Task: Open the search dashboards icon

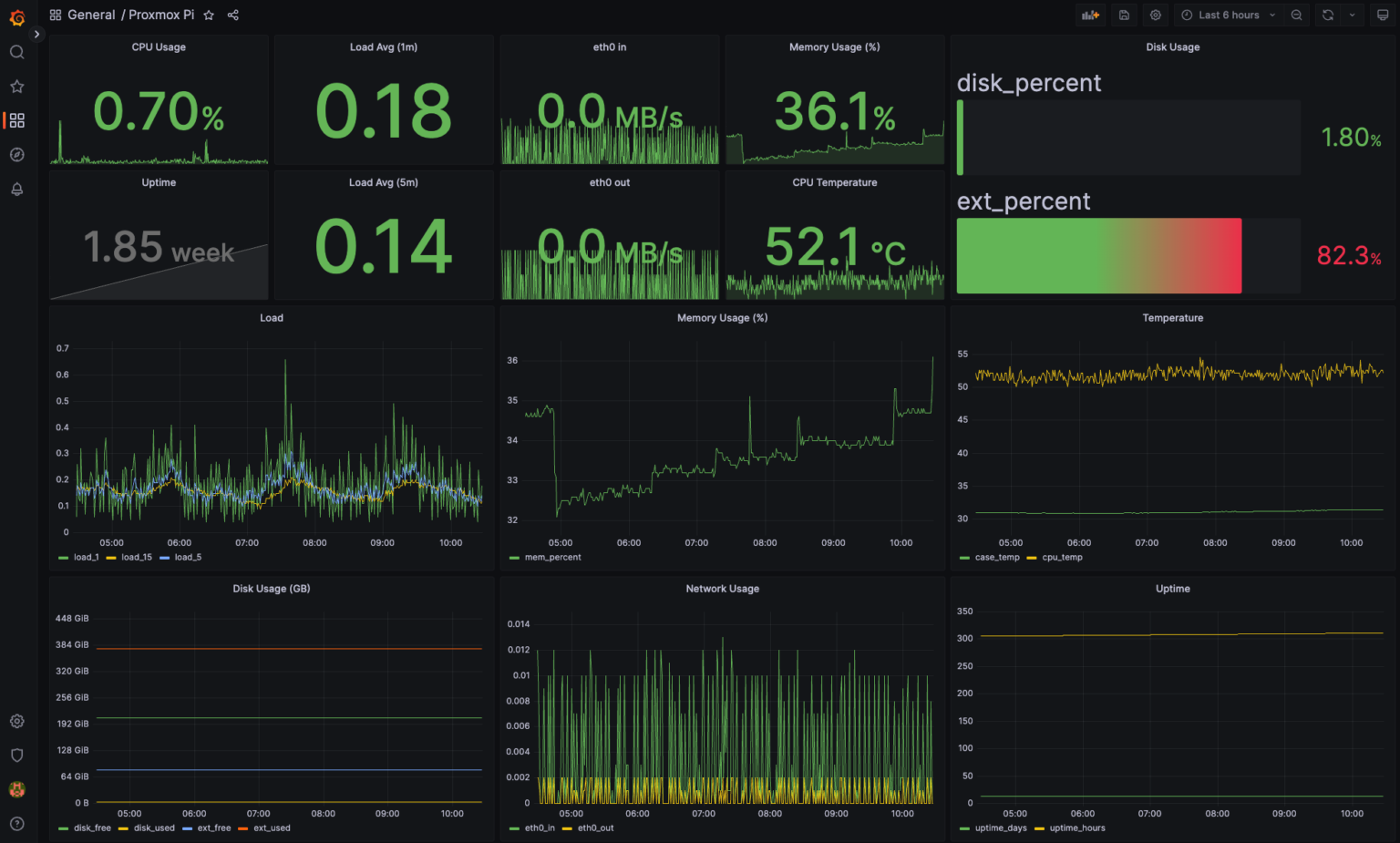Action: pos(16,52)
